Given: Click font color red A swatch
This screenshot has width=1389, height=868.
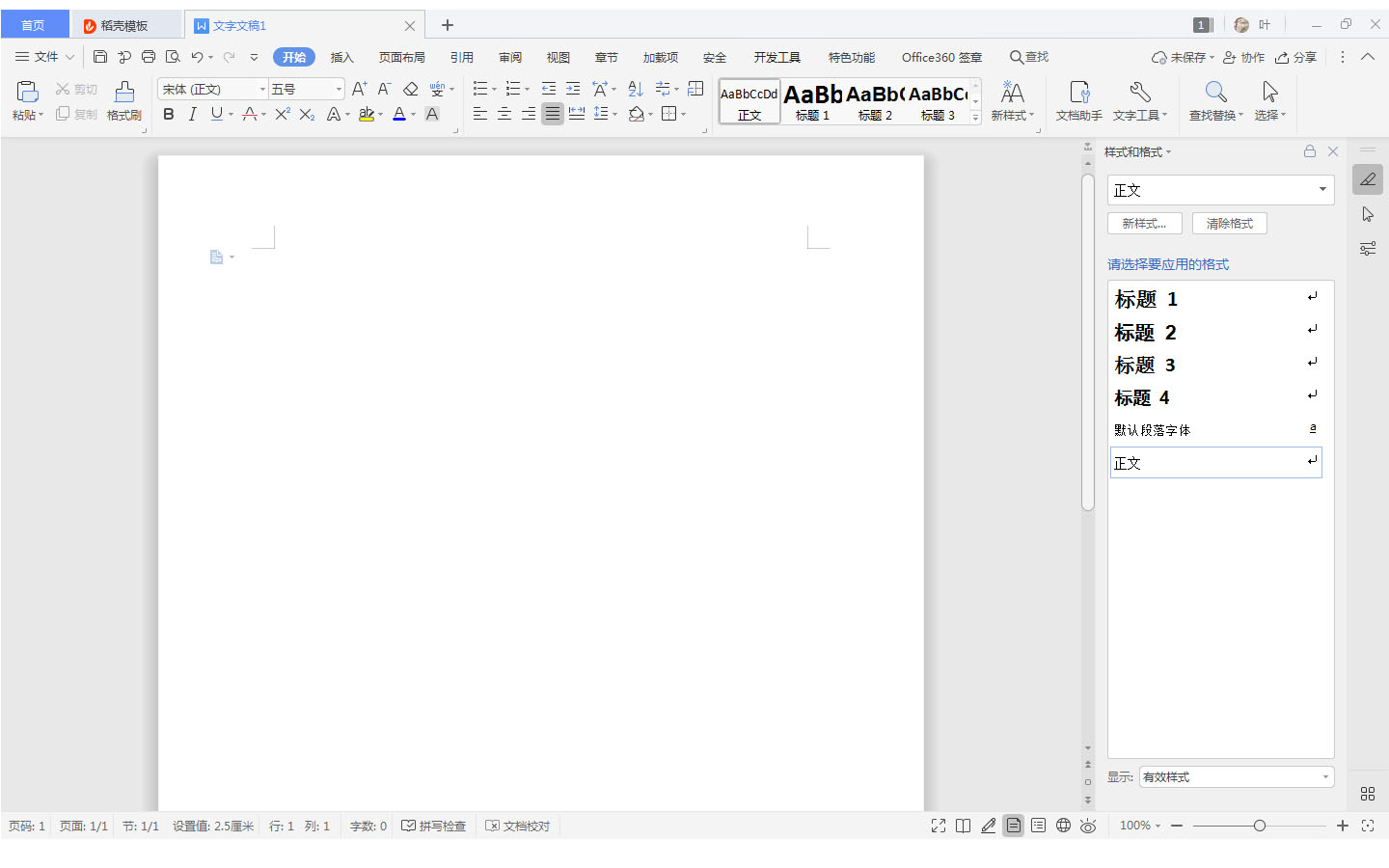Looking at the screenshot, I should tap(399, 114).
